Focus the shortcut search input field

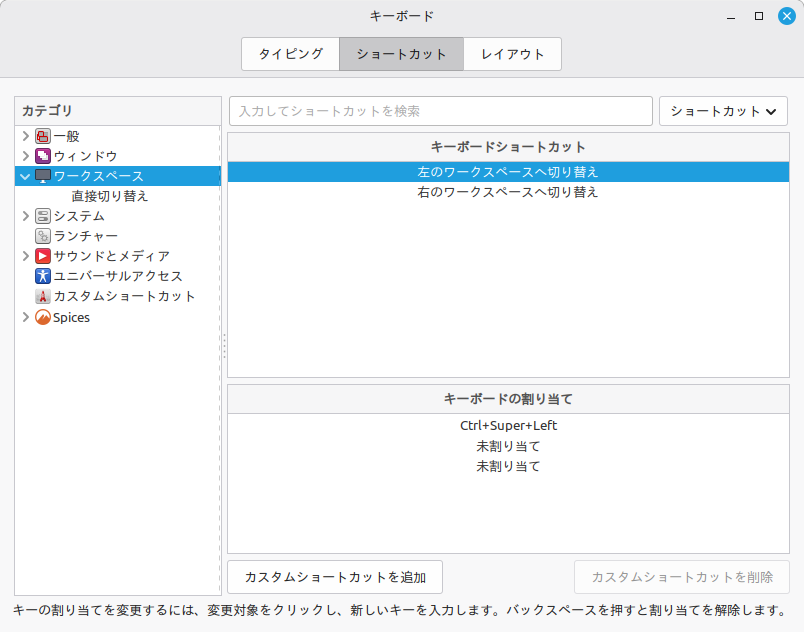440,111
